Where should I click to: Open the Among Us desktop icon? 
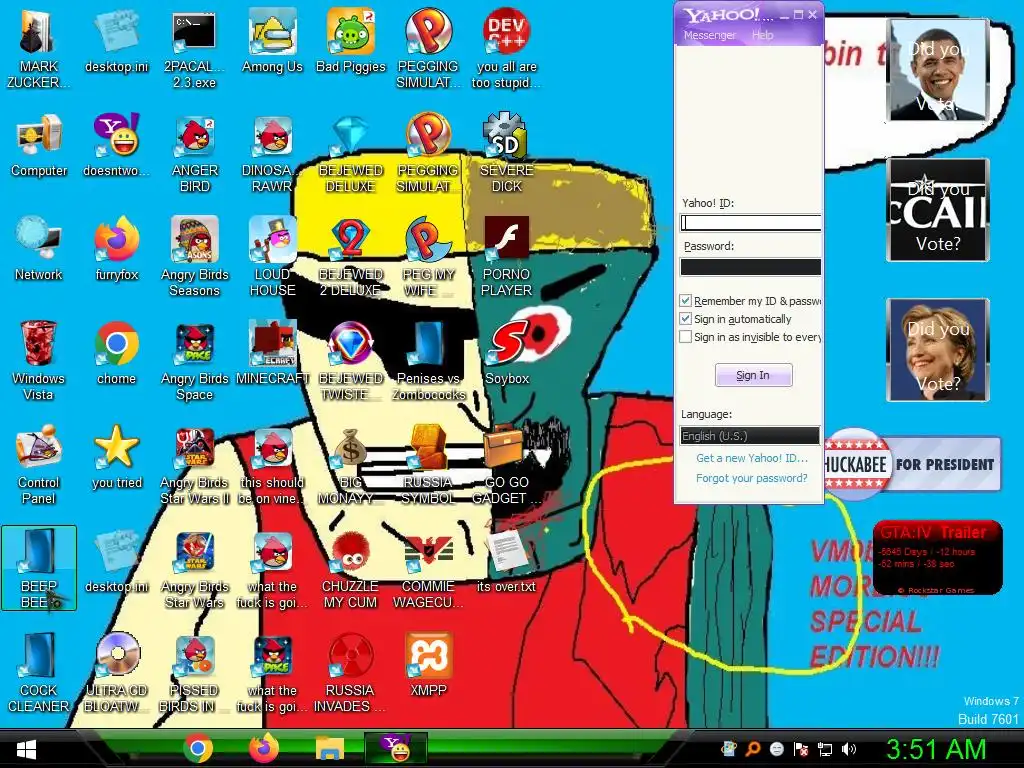tap(272, 40)
